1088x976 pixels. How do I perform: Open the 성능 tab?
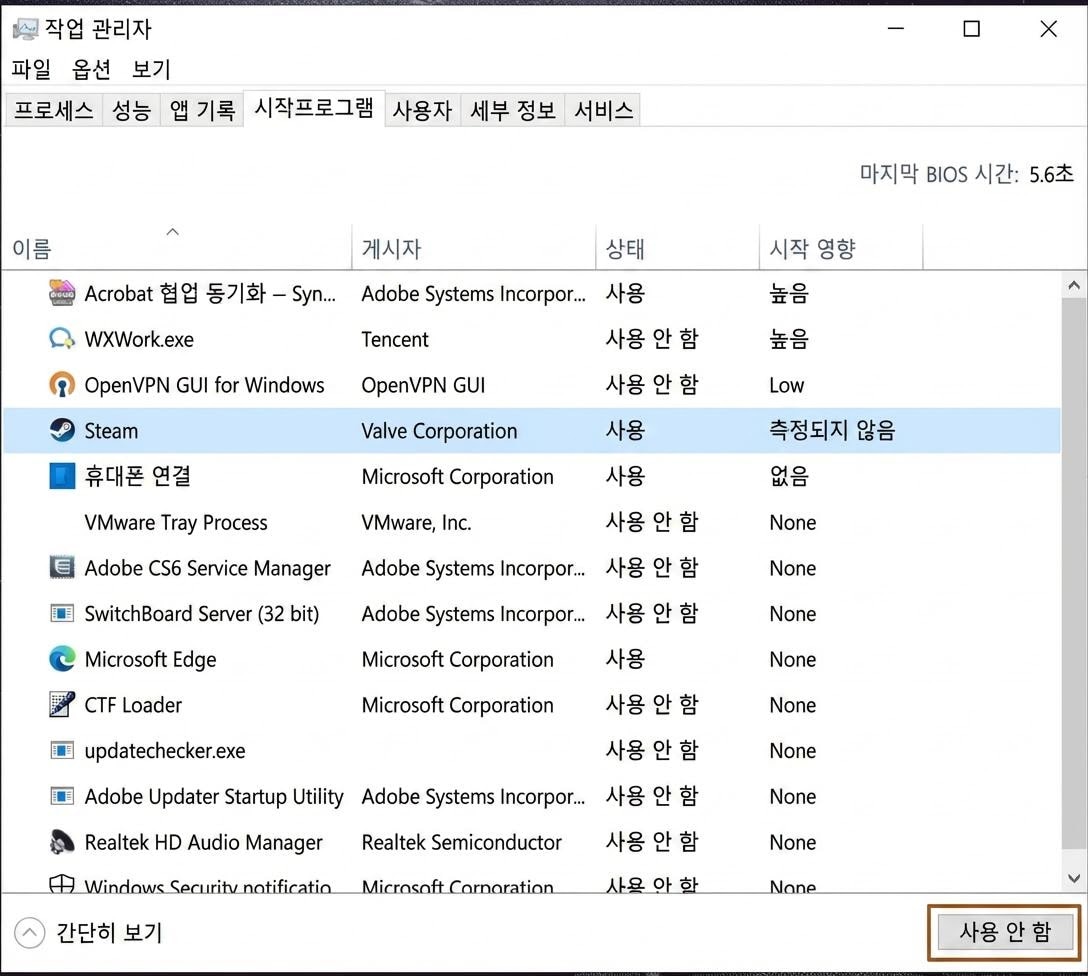point(130,111)
